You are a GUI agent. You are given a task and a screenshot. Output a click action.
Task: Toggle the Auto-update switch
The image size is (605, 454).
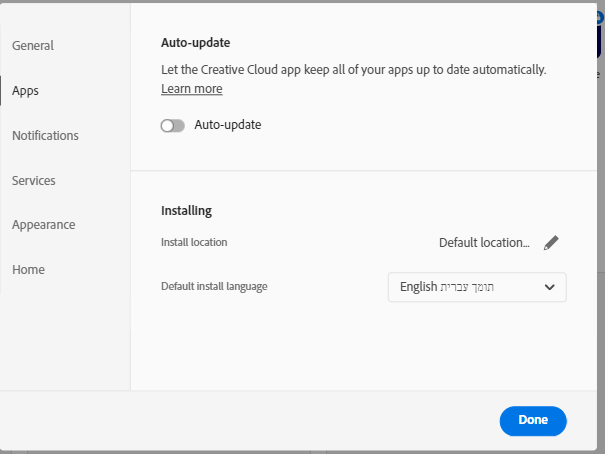coord(173,126)
